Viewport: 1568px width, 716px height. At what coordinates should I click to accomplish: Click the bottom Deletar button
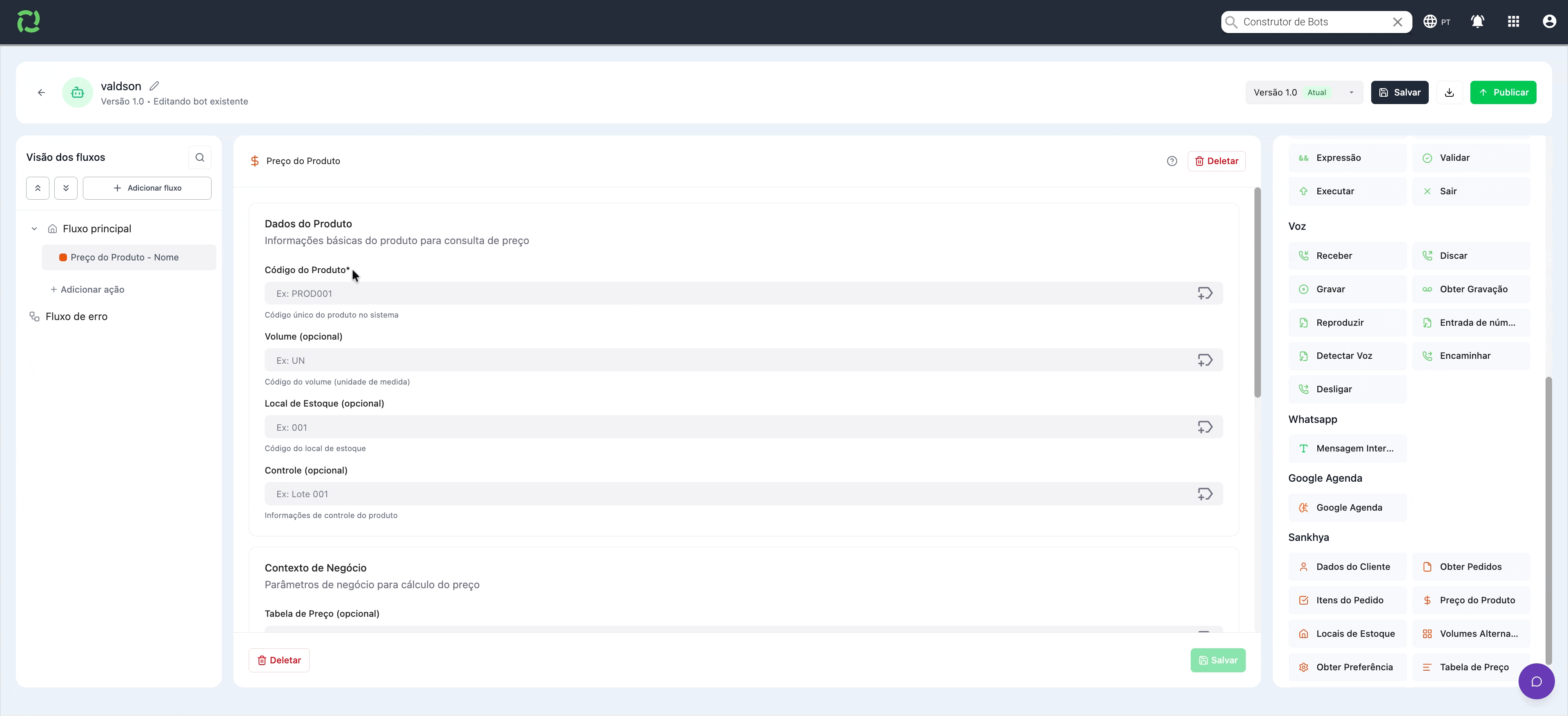(x=279, y=660)
